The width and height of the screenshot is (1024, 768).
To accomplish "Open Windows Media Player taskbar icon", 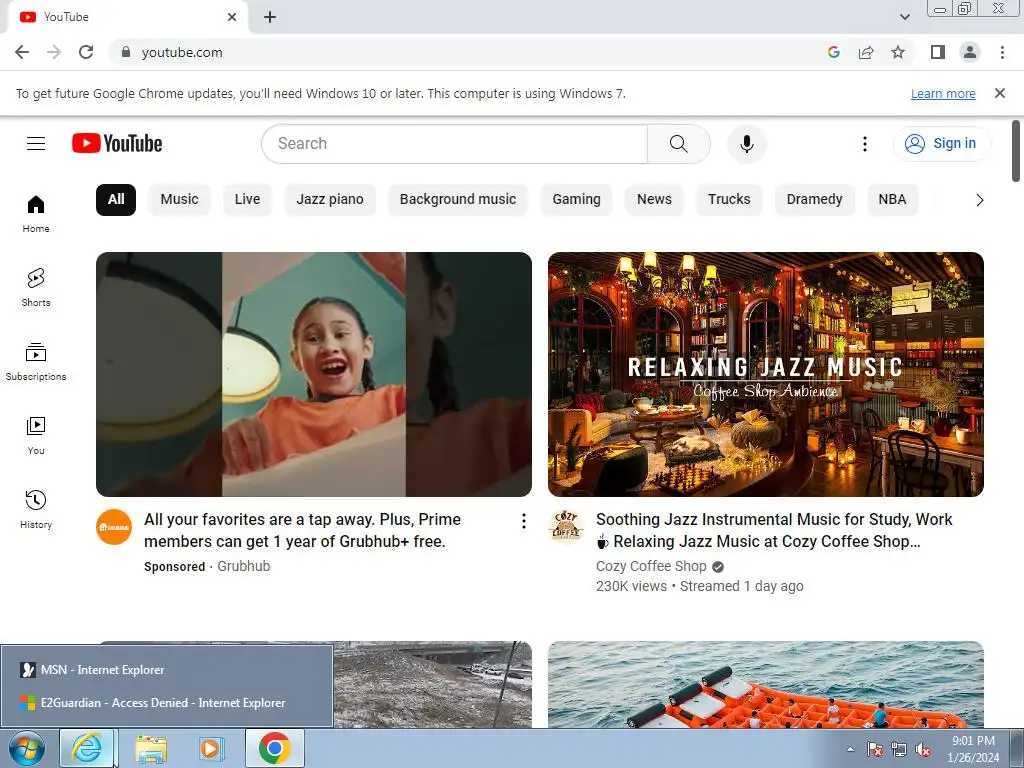I will [x=210, y=748].
